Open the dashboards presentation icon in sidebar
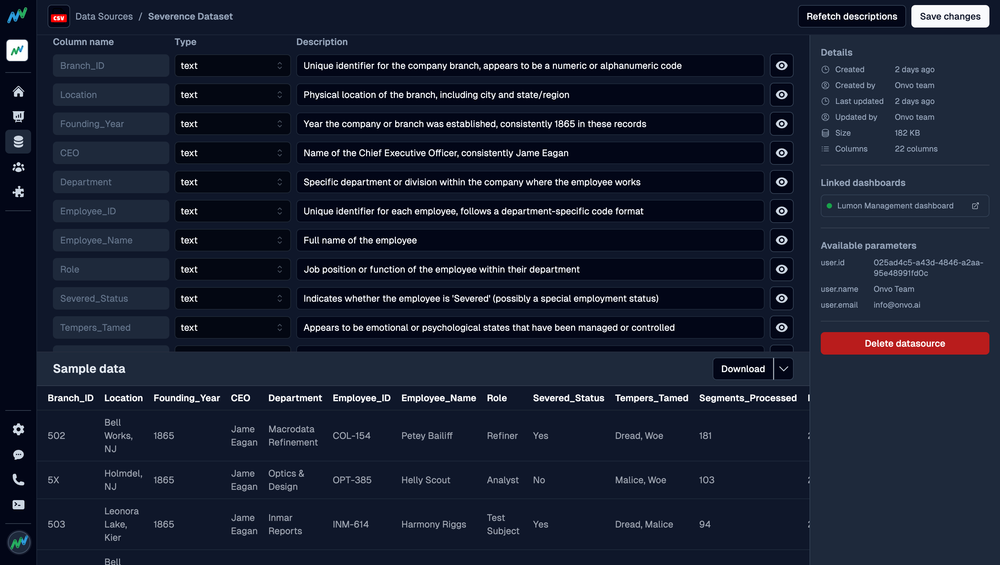 (x=18, y=117)
